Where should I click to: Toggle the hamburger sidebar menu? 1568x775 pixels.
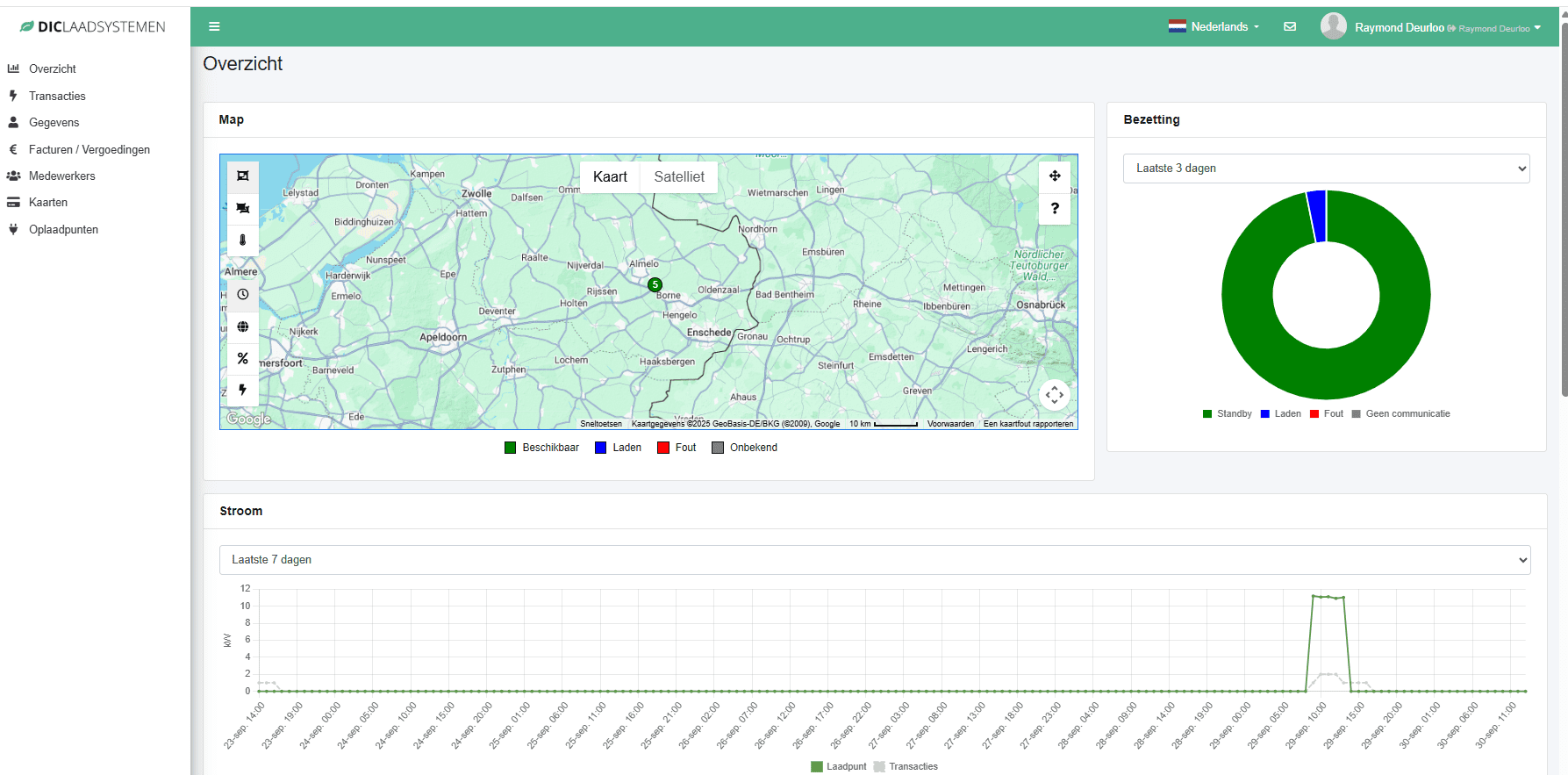tap(214, 26)
